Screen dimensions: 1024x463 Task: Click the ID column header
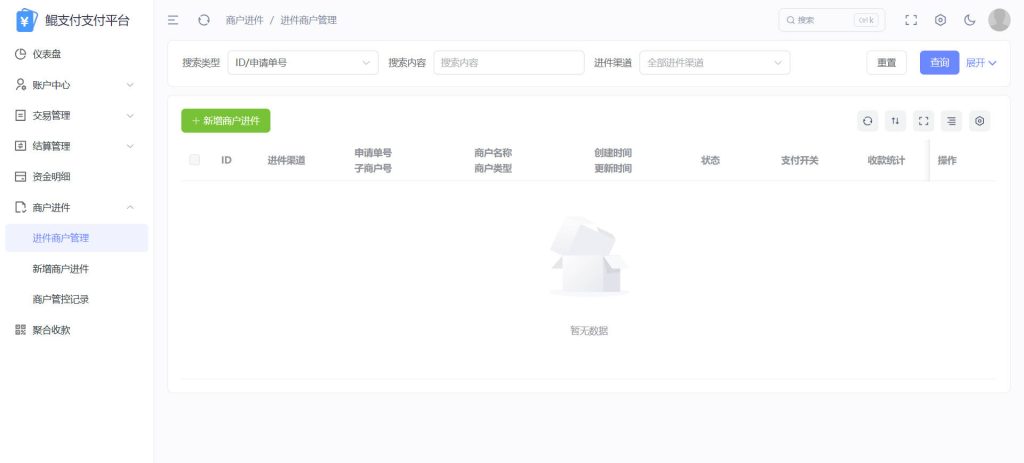tap(226, 160)
